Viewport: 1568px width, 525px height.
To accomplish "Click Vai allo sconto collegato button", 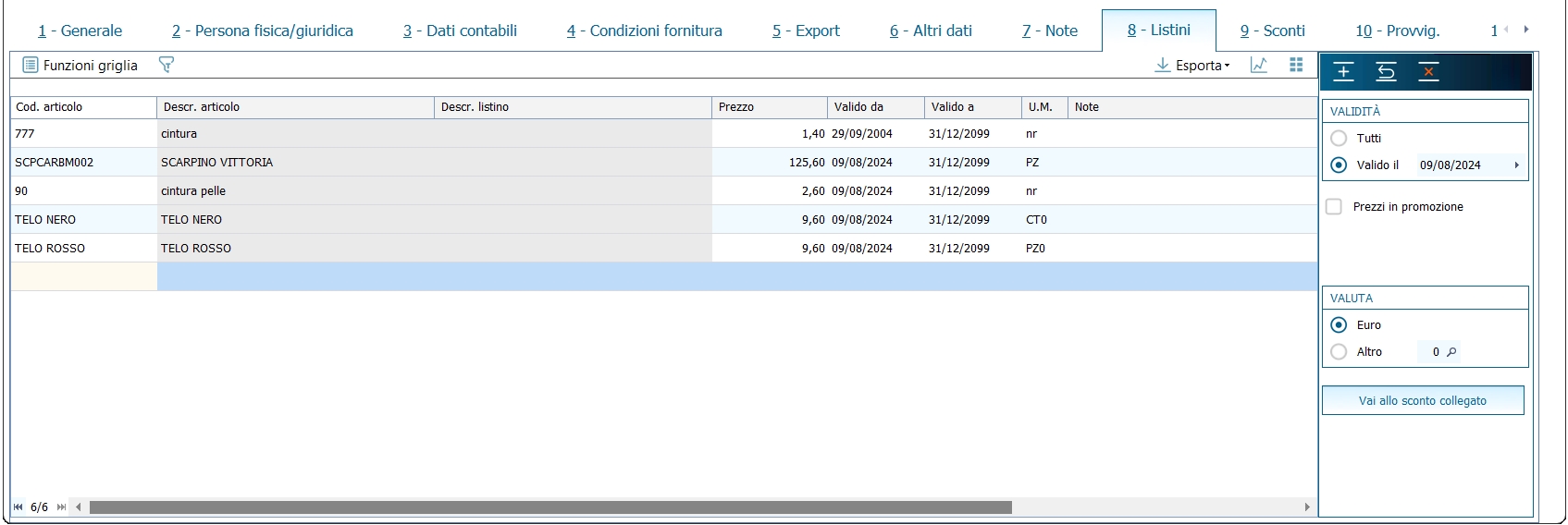I will (x=1423, y=401).
